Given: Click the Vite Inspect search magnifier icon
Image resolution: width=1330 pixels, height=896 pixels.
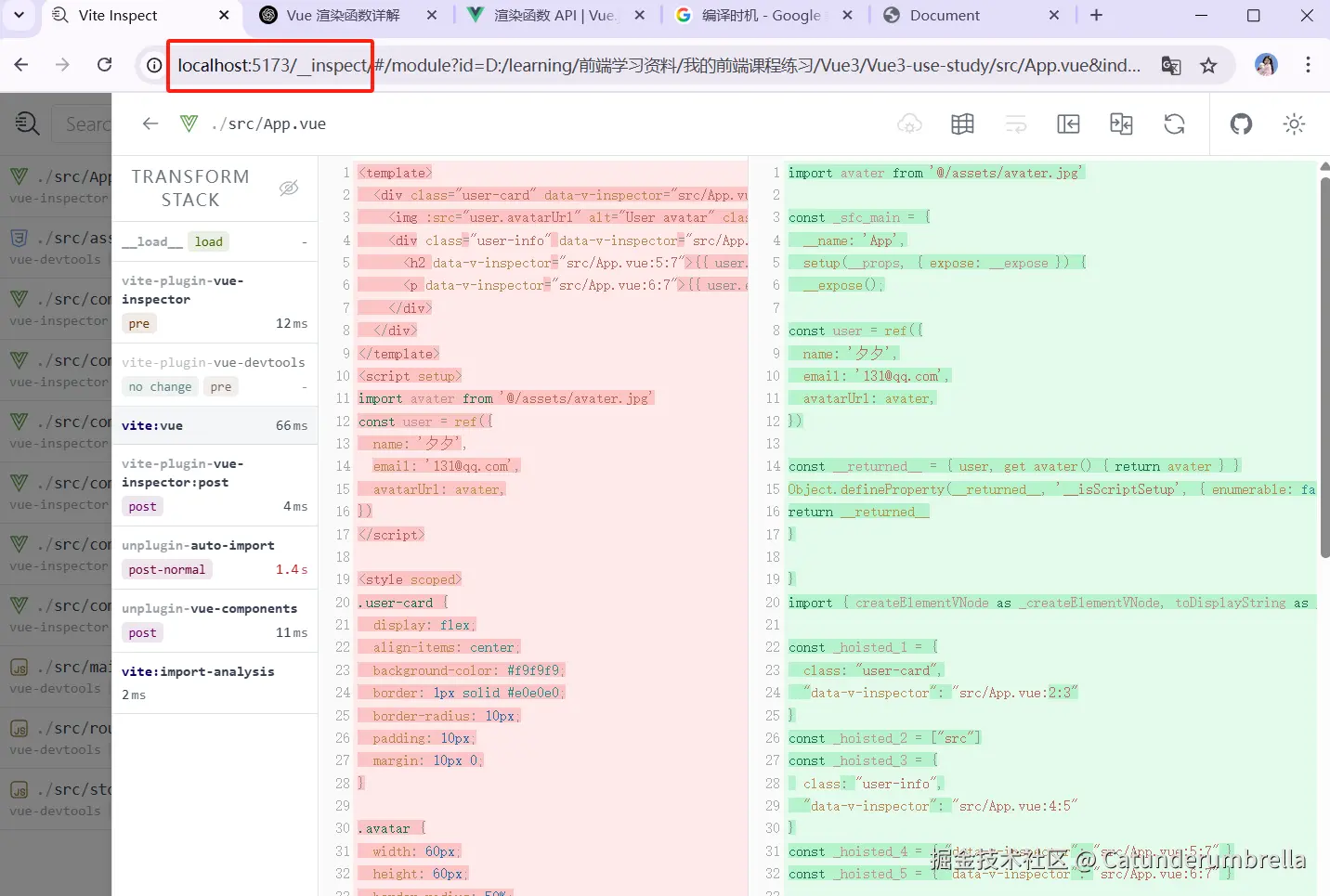Looking at the screenshot, I should 27,123.
